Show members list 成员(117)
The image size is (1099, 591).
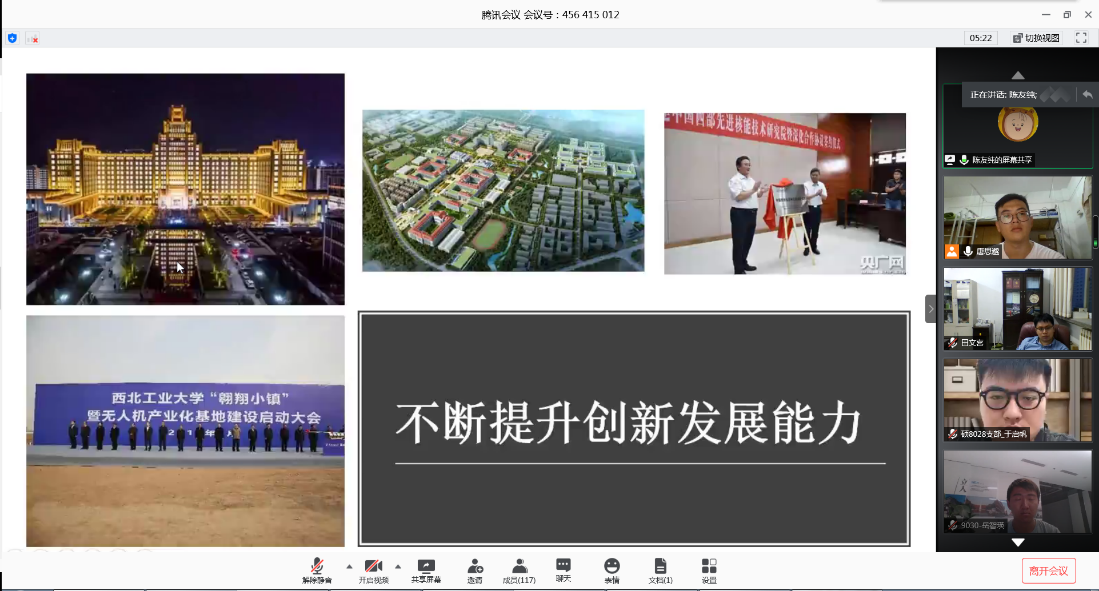coord(519,569)
